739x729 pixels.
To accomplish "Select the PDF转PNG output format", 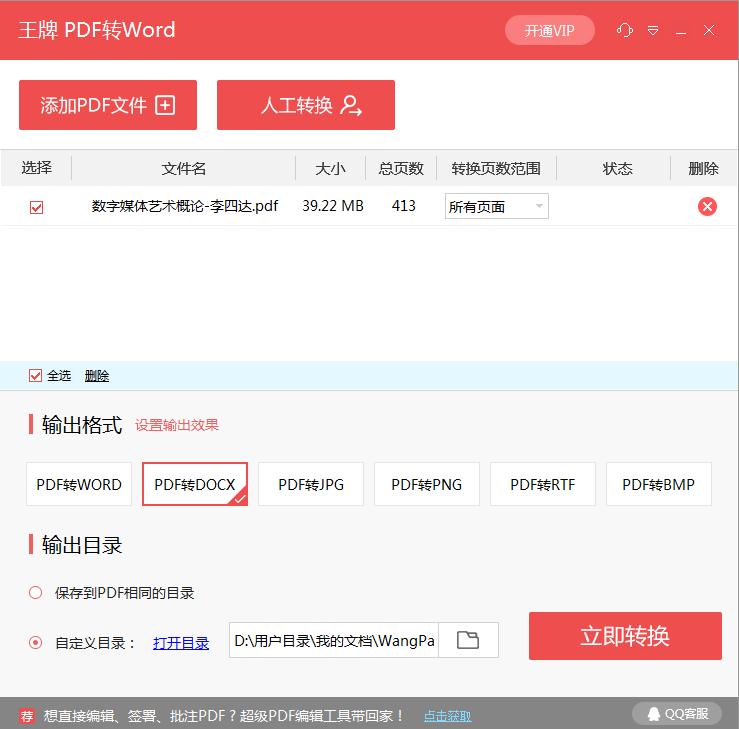I will pos(427,484).
